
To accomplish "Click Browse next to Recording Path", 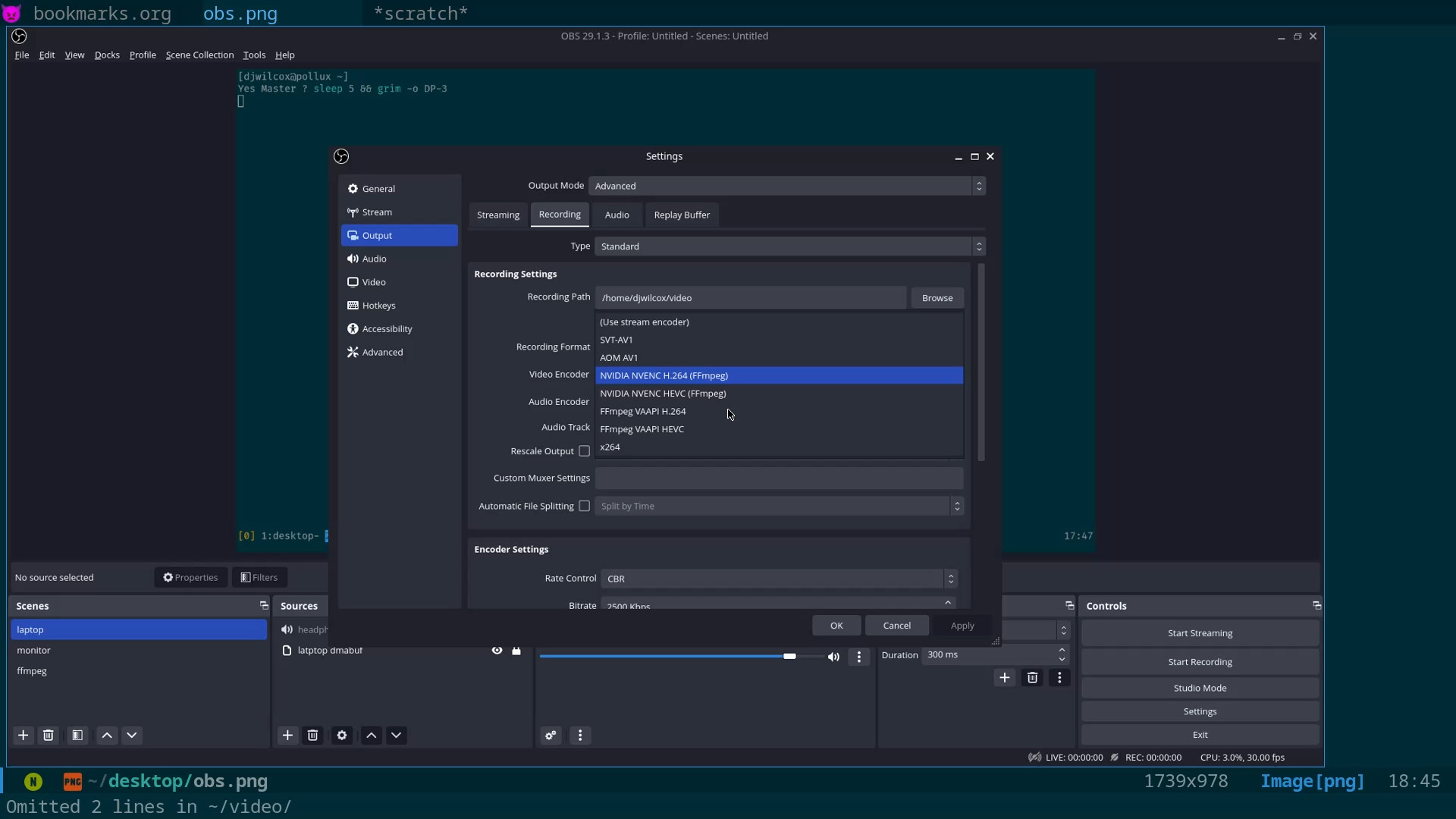I will click(937, 297).
